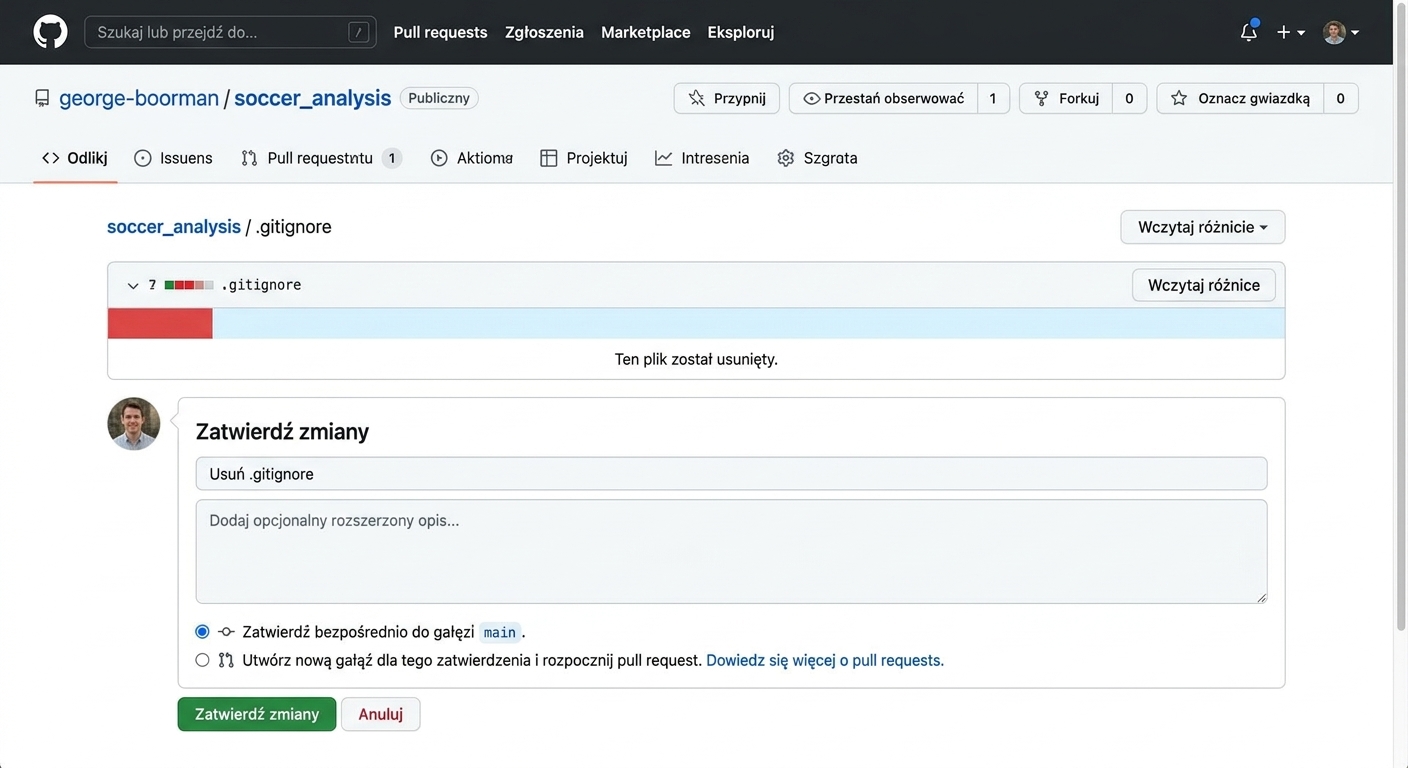Click the stars count 0
This screenshot has width=1408, height=768.
coord(1341,98)
